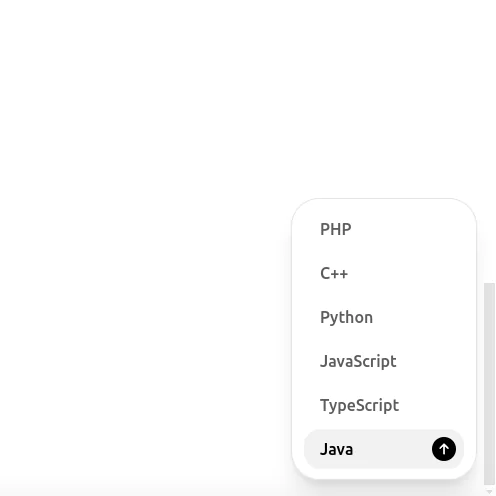Image resolution: width=496 pixels, height=496 pixels.
Task: Click the page scrollbar thumb
Action: click(489, 383)
